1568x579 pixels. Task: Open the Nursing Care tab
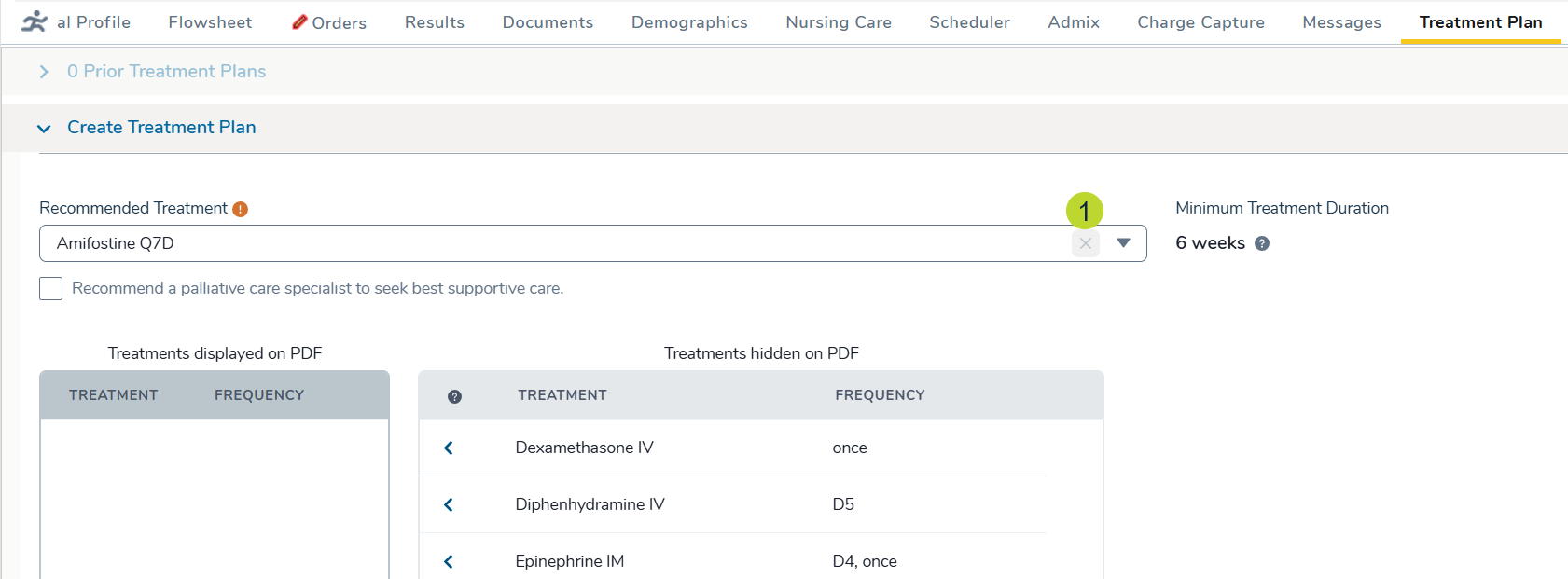pos(838,22)
